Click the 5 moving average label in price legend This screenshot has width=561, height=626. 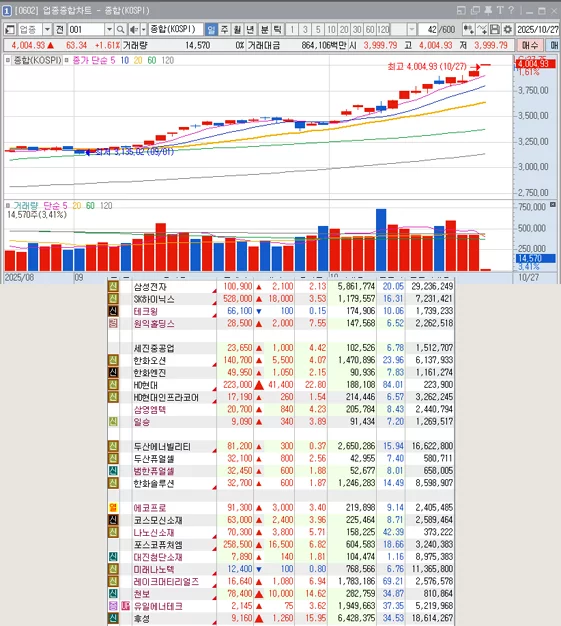click(113, 60)
